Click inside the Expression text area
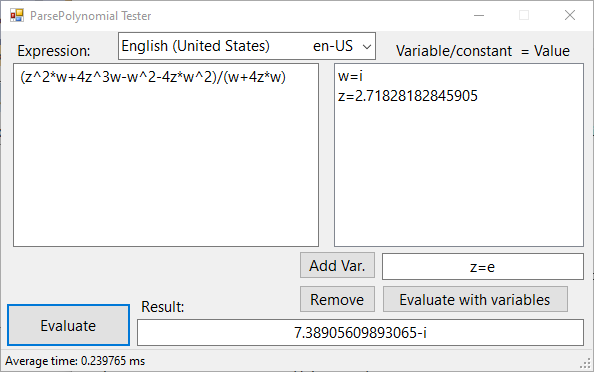 pyautogui.click(x=166, y=155)
